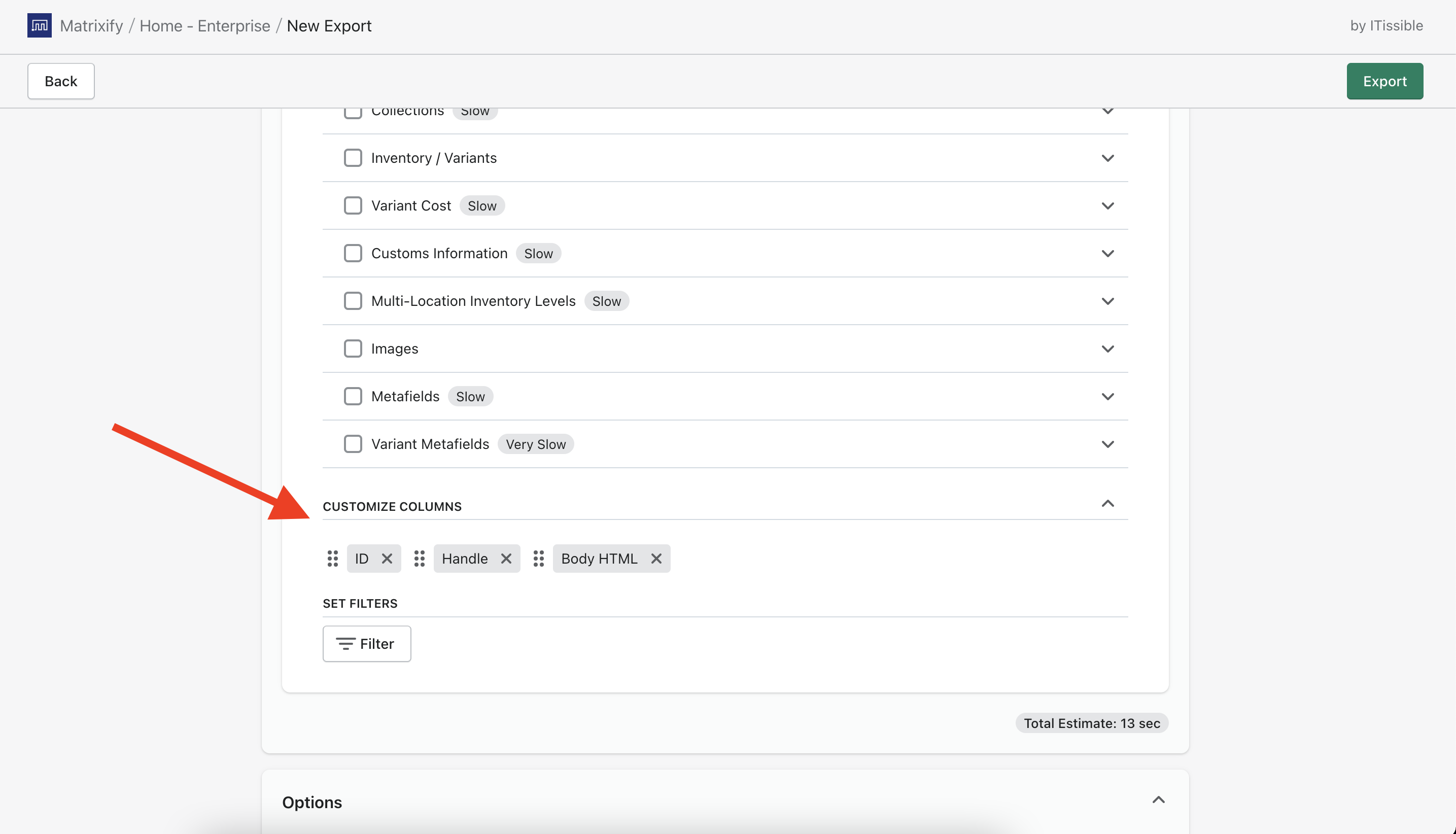Click the Back button
Screen dimensions: 1456x834
pos(61,81)
